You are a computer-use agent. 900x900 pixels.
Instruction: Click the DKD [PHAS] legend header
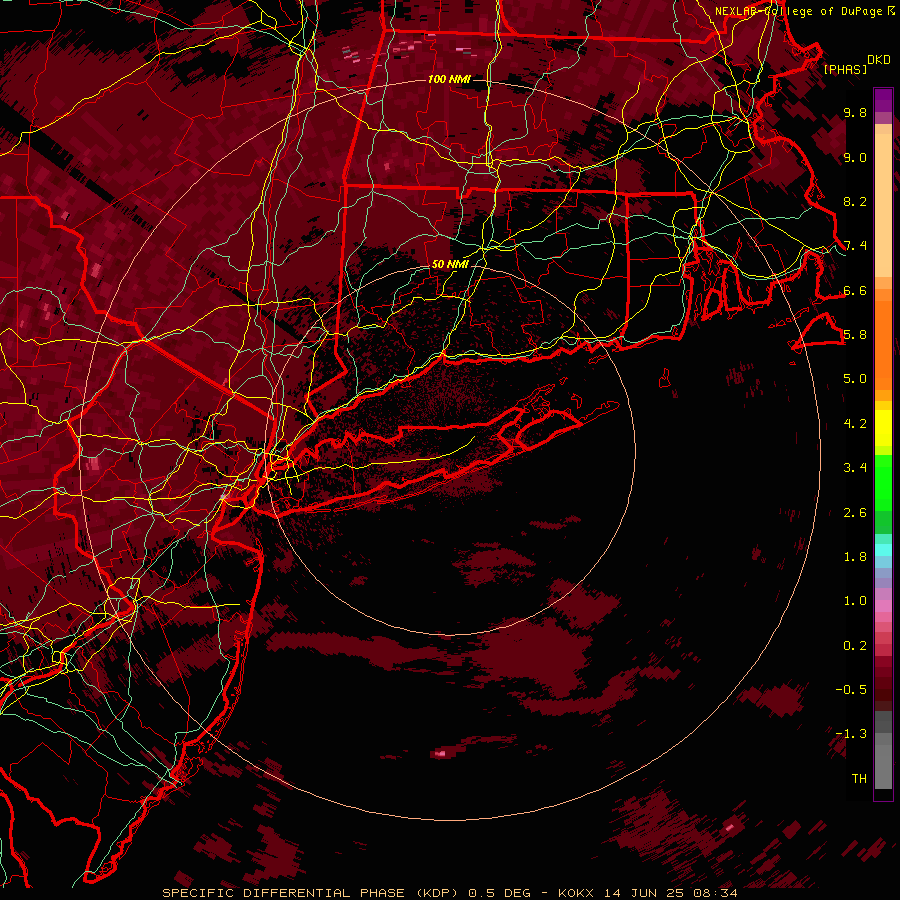pyautogui.click(x=856, y=64)
